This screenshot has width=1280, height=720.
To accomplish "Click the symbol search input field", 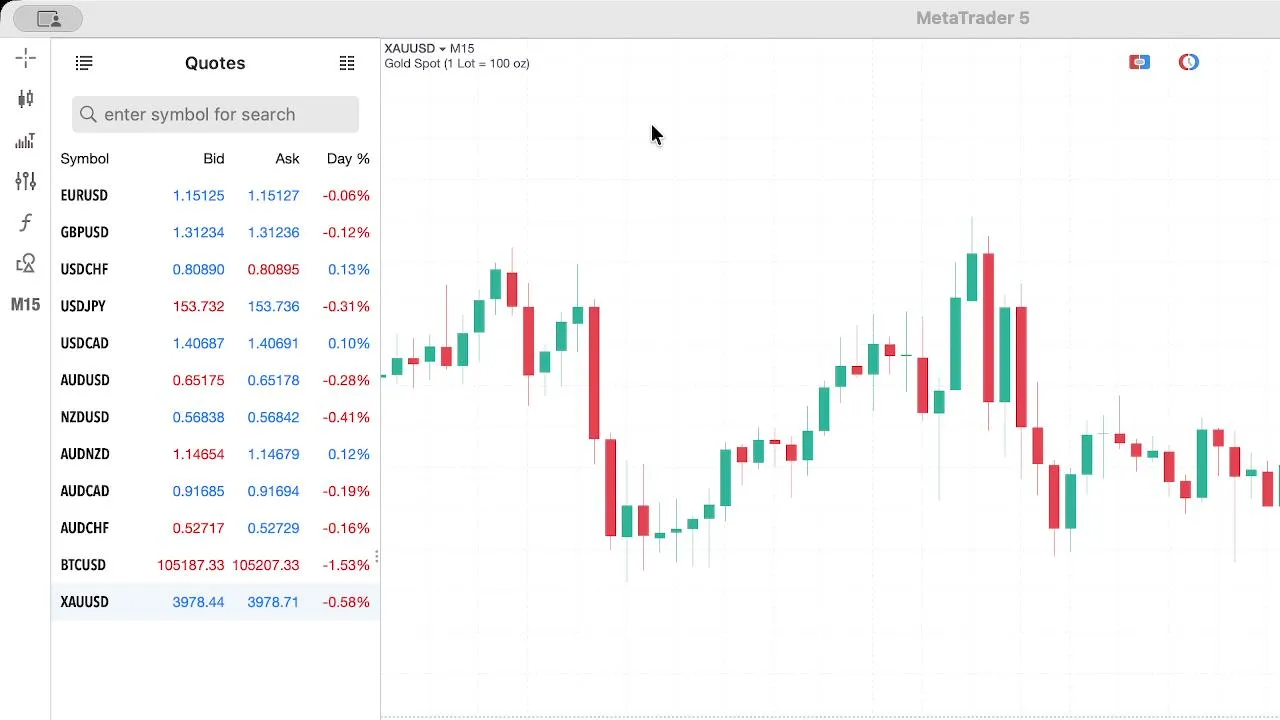I will click(x=215, y=114).
